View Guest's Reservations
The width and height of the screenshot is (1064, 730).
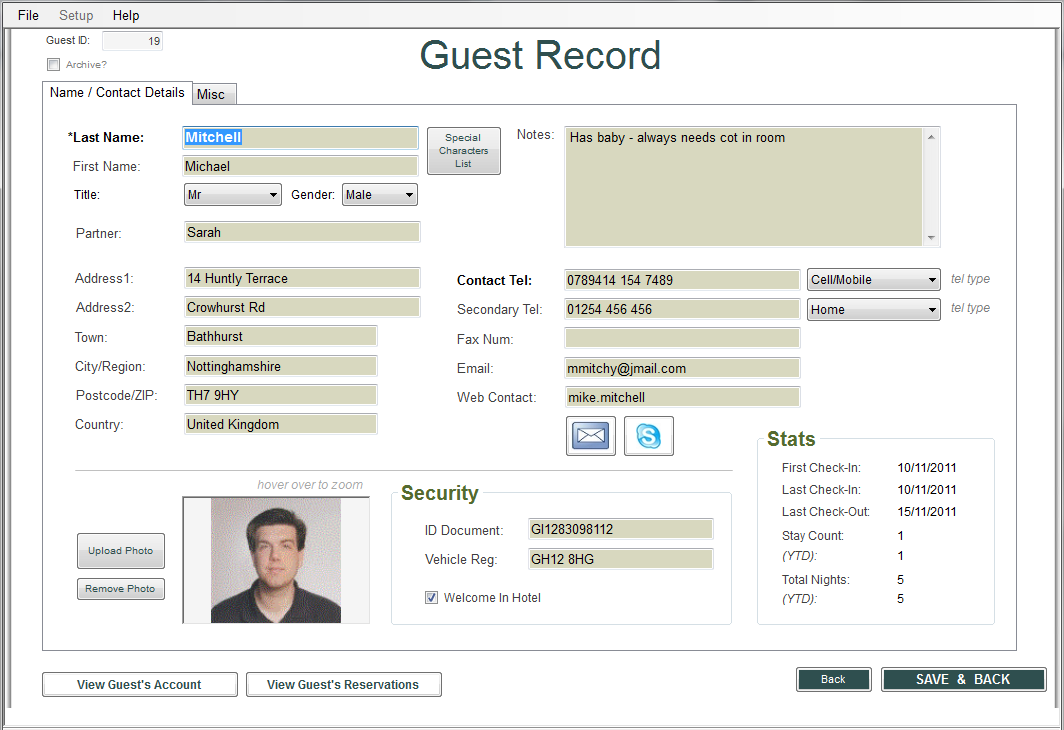point(343,685)
